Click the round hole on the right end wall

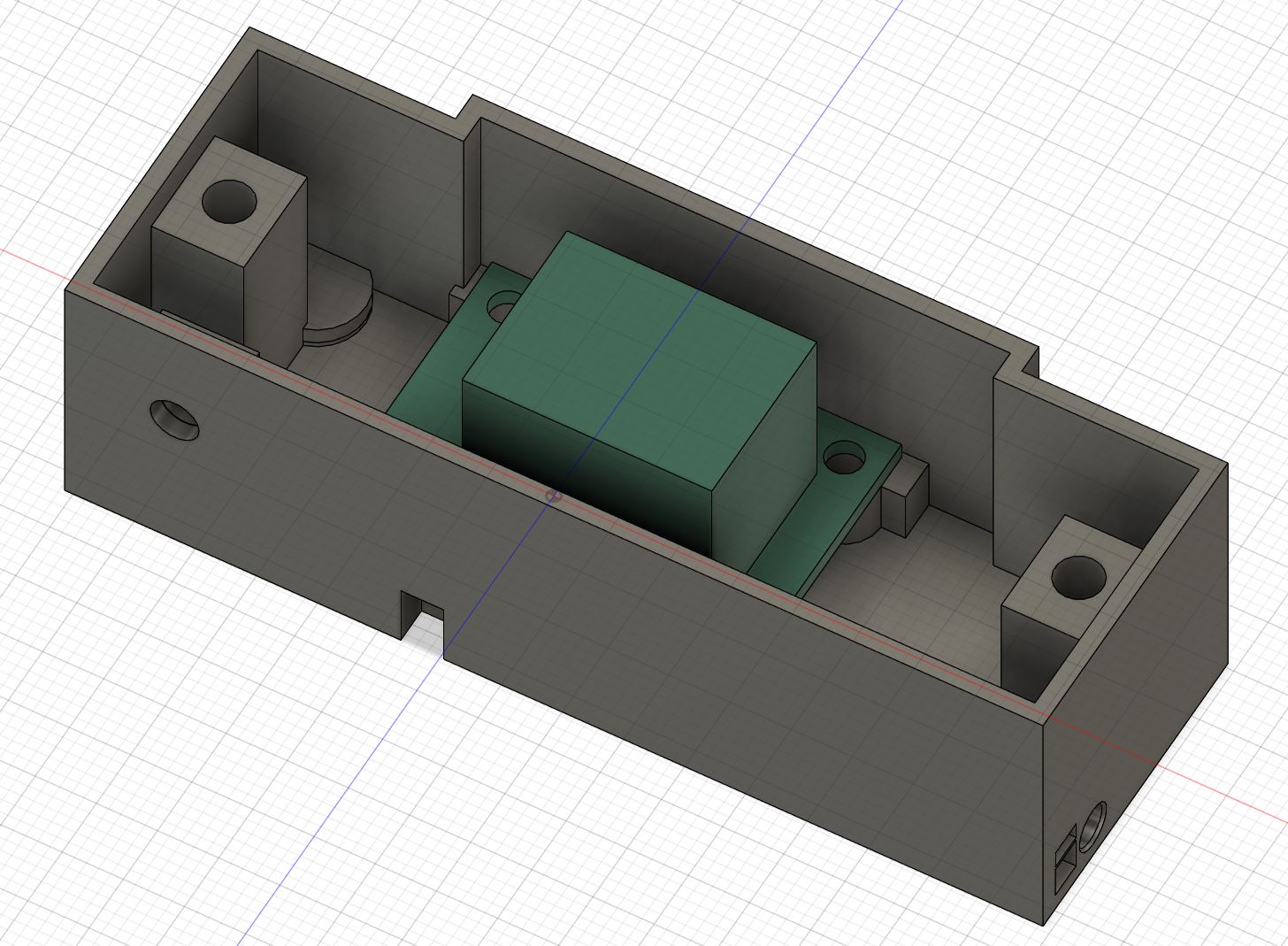pos(1093,826)
